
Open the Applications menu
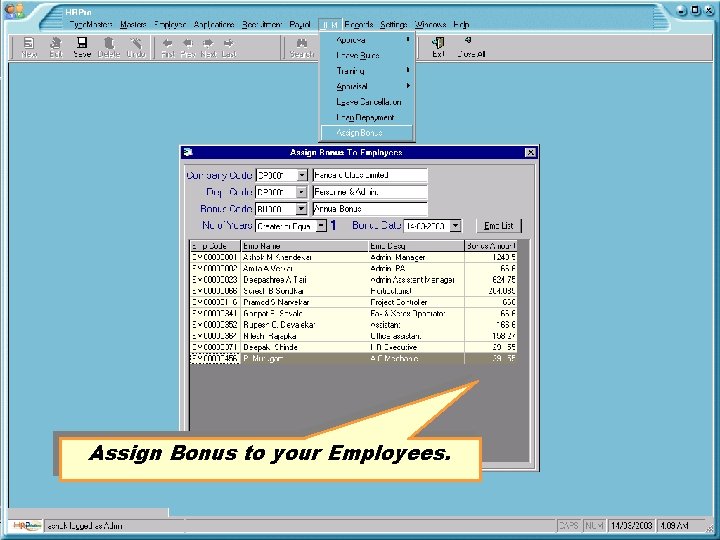(214, 25)
